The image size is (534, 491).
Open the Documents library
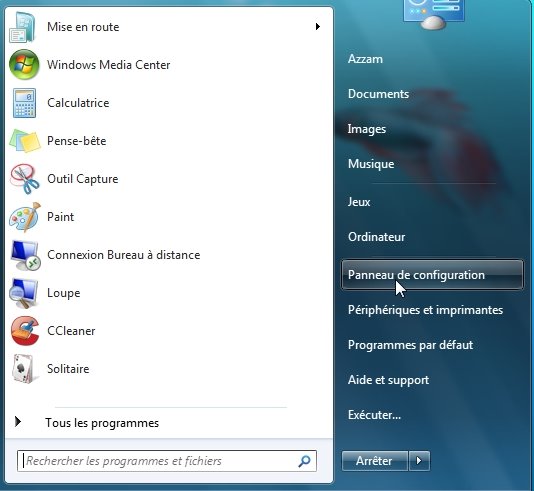click(x=378, y=94)
